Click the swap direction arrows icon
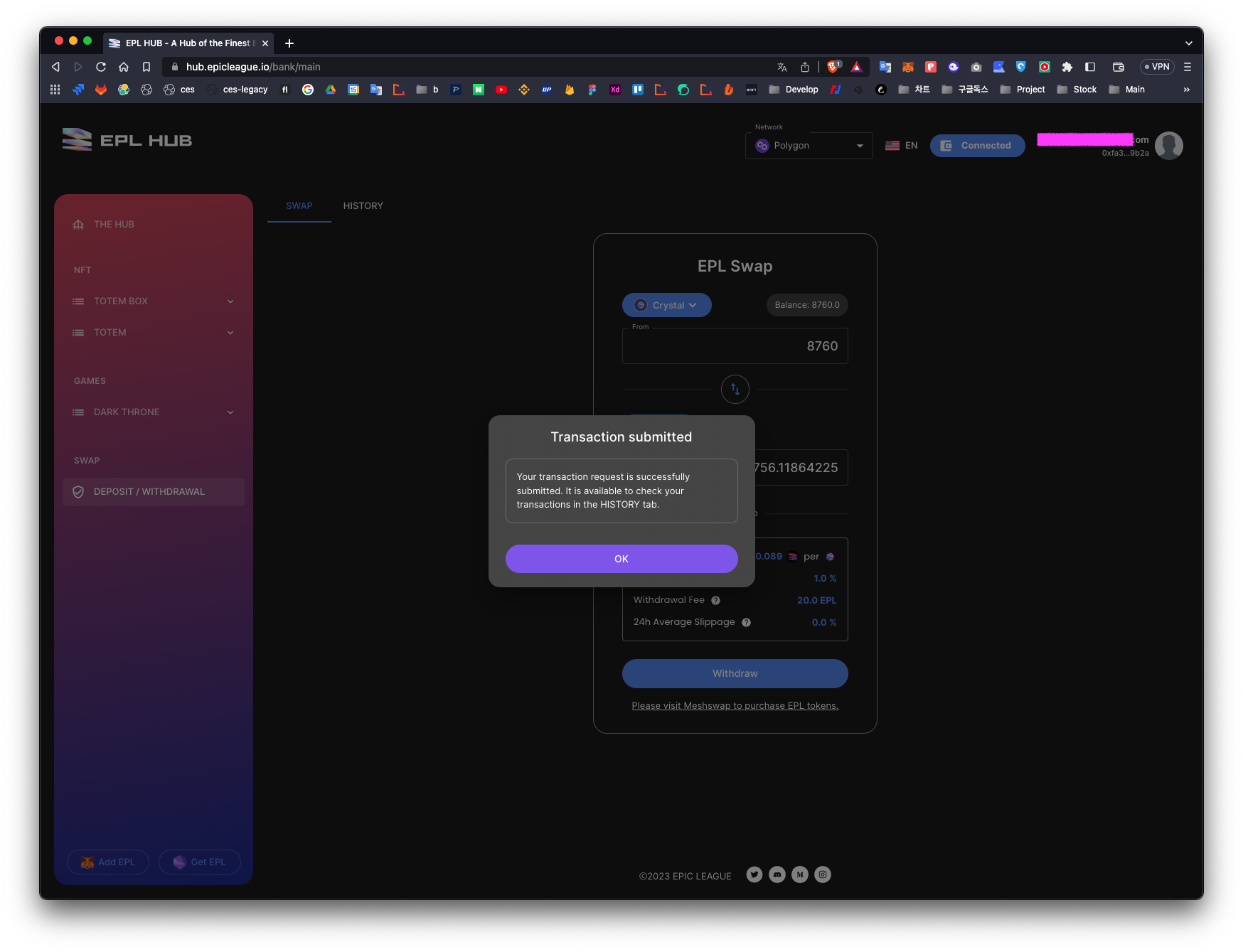The width and height of the screenshot is (1243, 952). click(x=735, y=390)
